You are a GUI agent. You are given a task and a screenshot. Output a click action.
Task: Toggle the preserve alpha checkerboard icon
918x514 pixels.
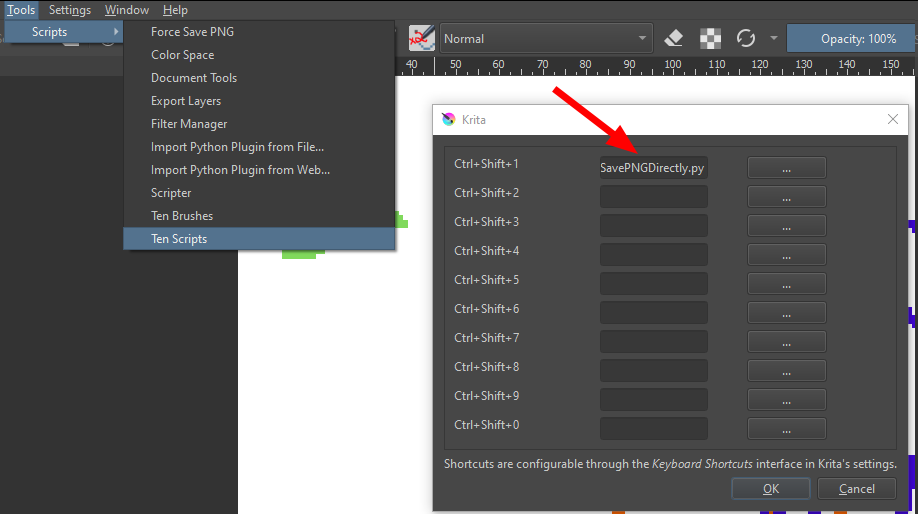[710, 39]
